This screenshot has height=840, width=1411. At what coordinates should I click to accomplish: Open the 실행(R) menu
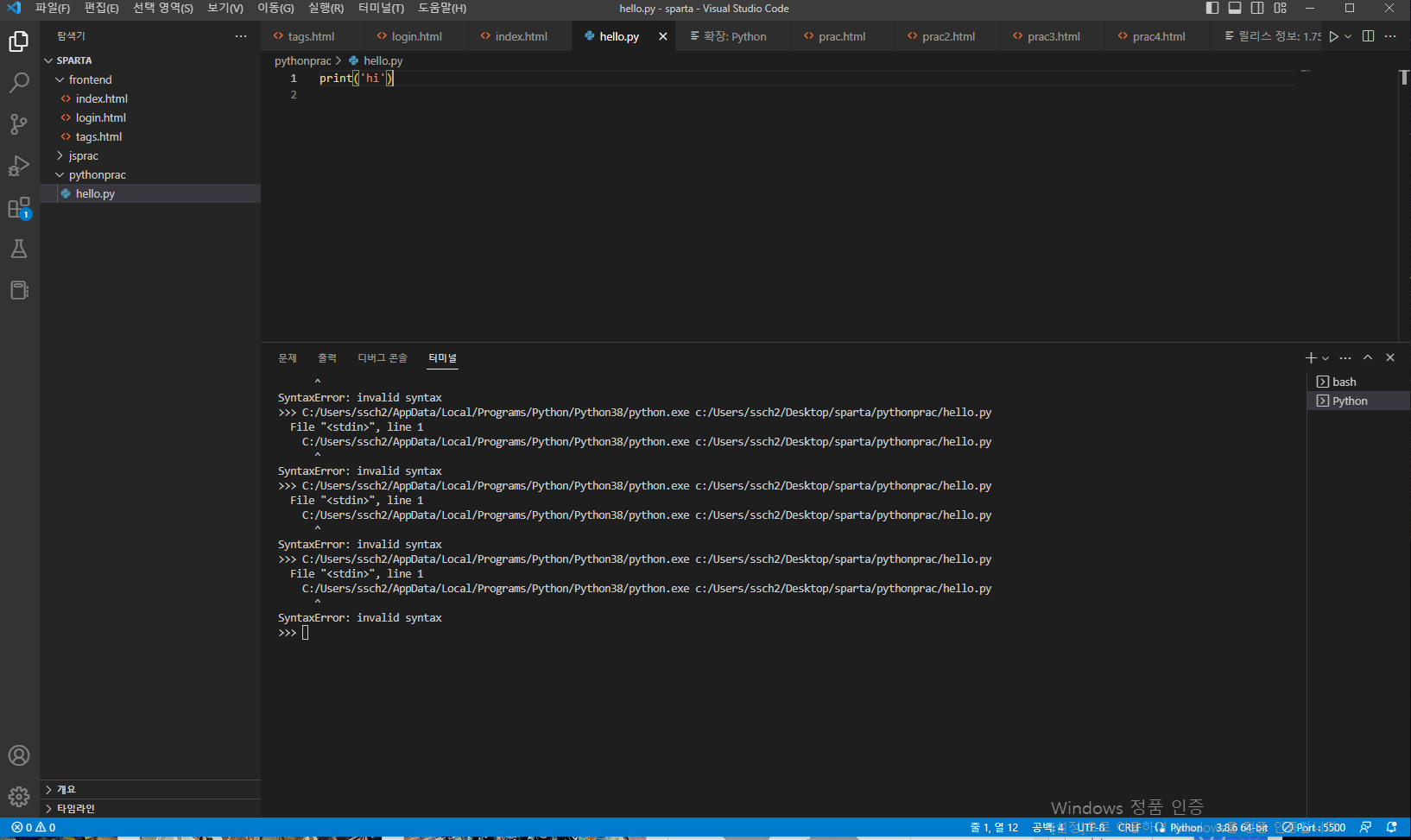tap(326, 8)
